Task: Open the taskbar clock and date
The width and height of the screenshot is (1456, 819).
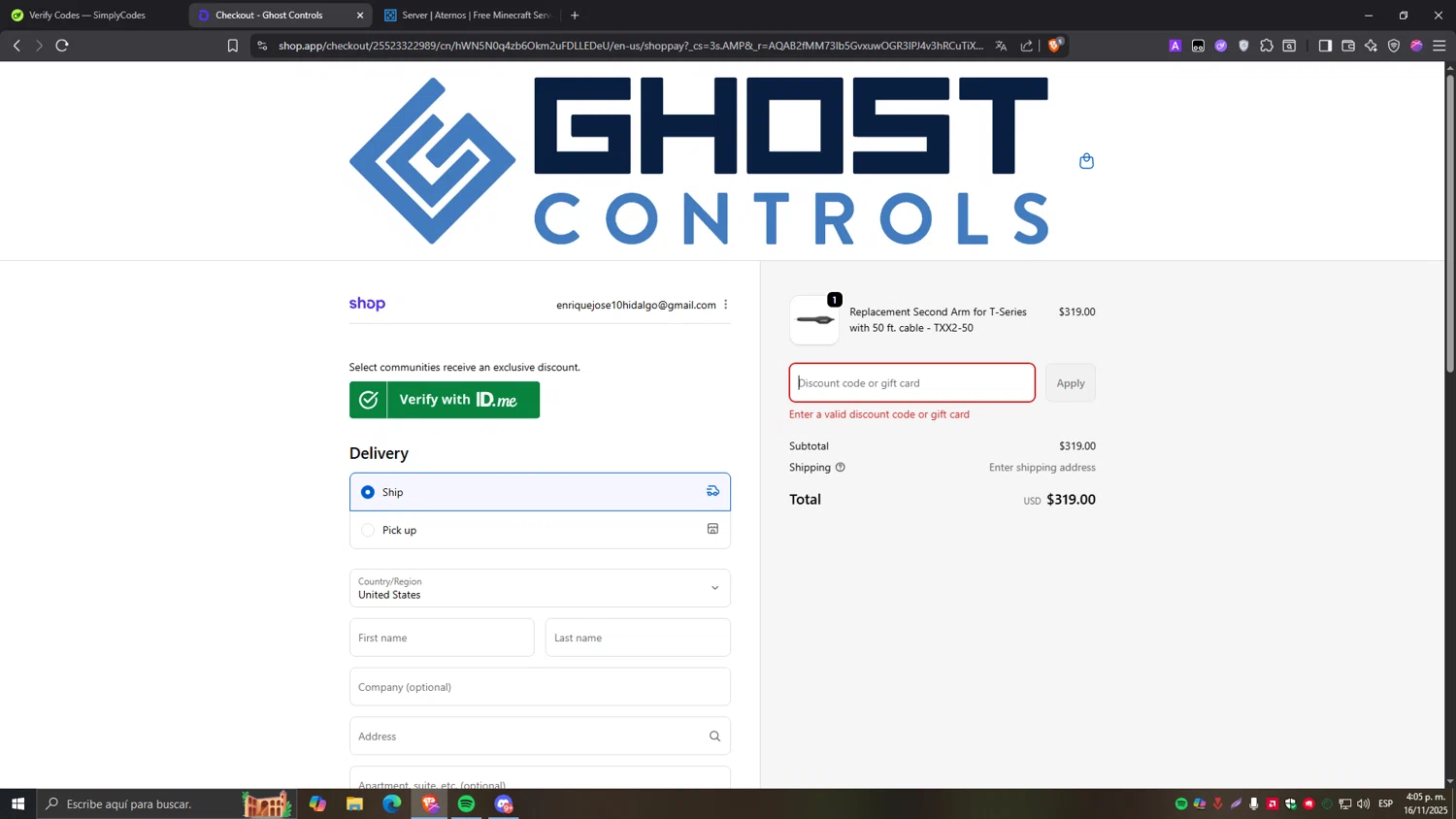Action: (x=1426, y=803)
